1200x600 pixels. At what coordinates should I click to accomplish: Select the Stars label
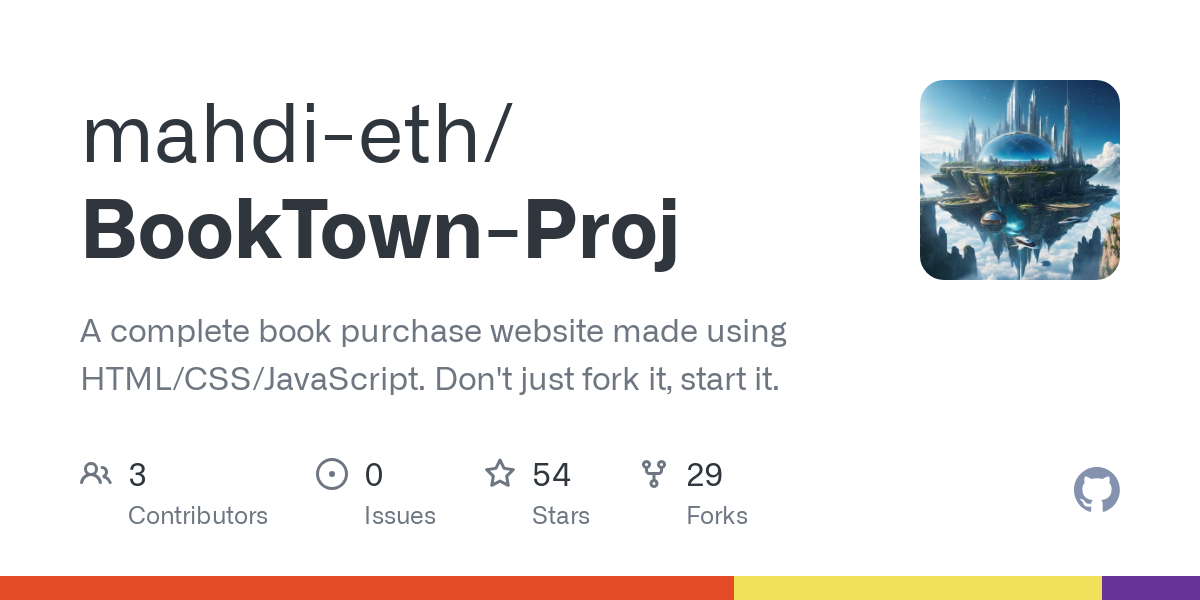561,516
